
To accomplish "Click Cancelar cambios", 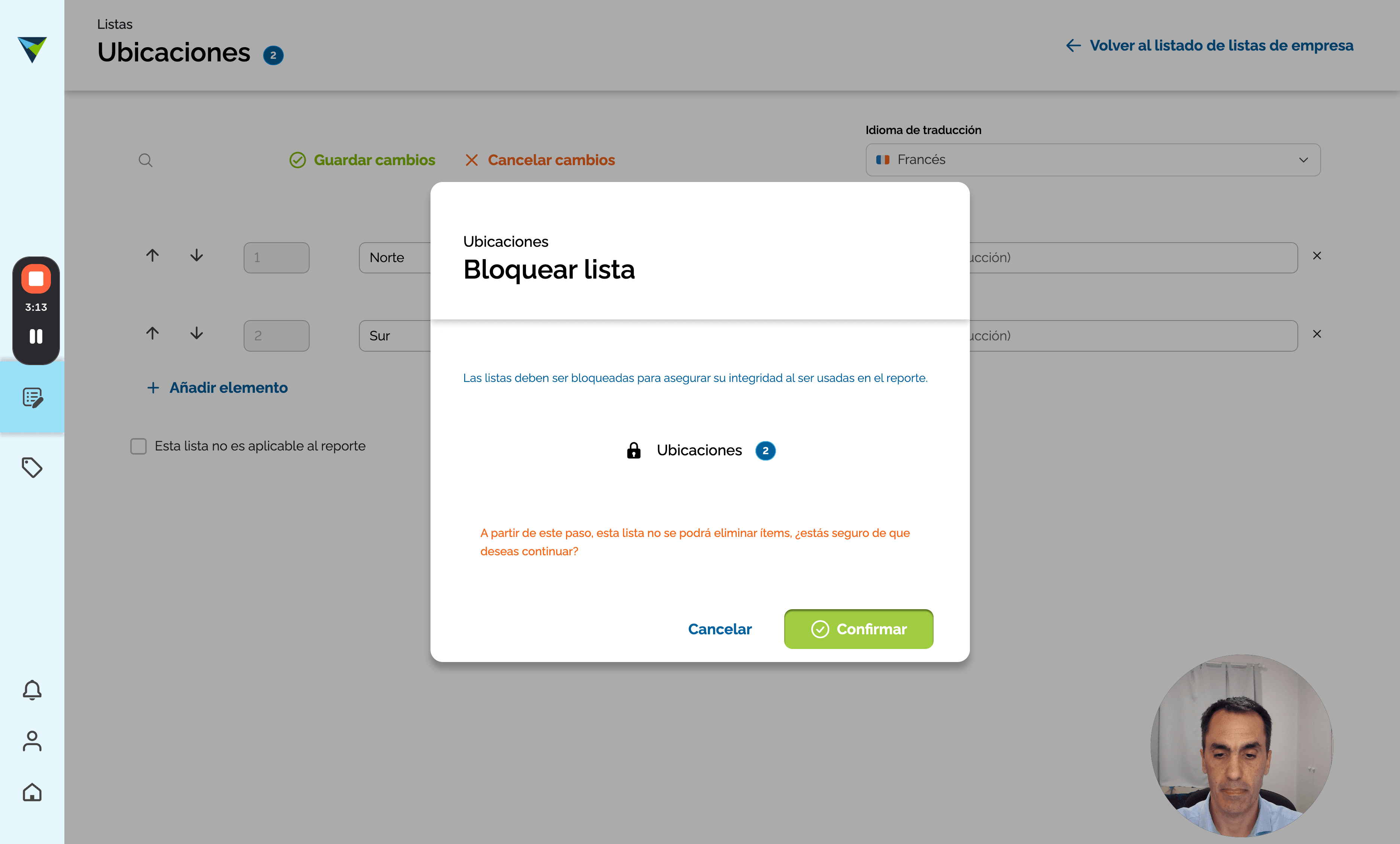I will (x=540, y=160).
